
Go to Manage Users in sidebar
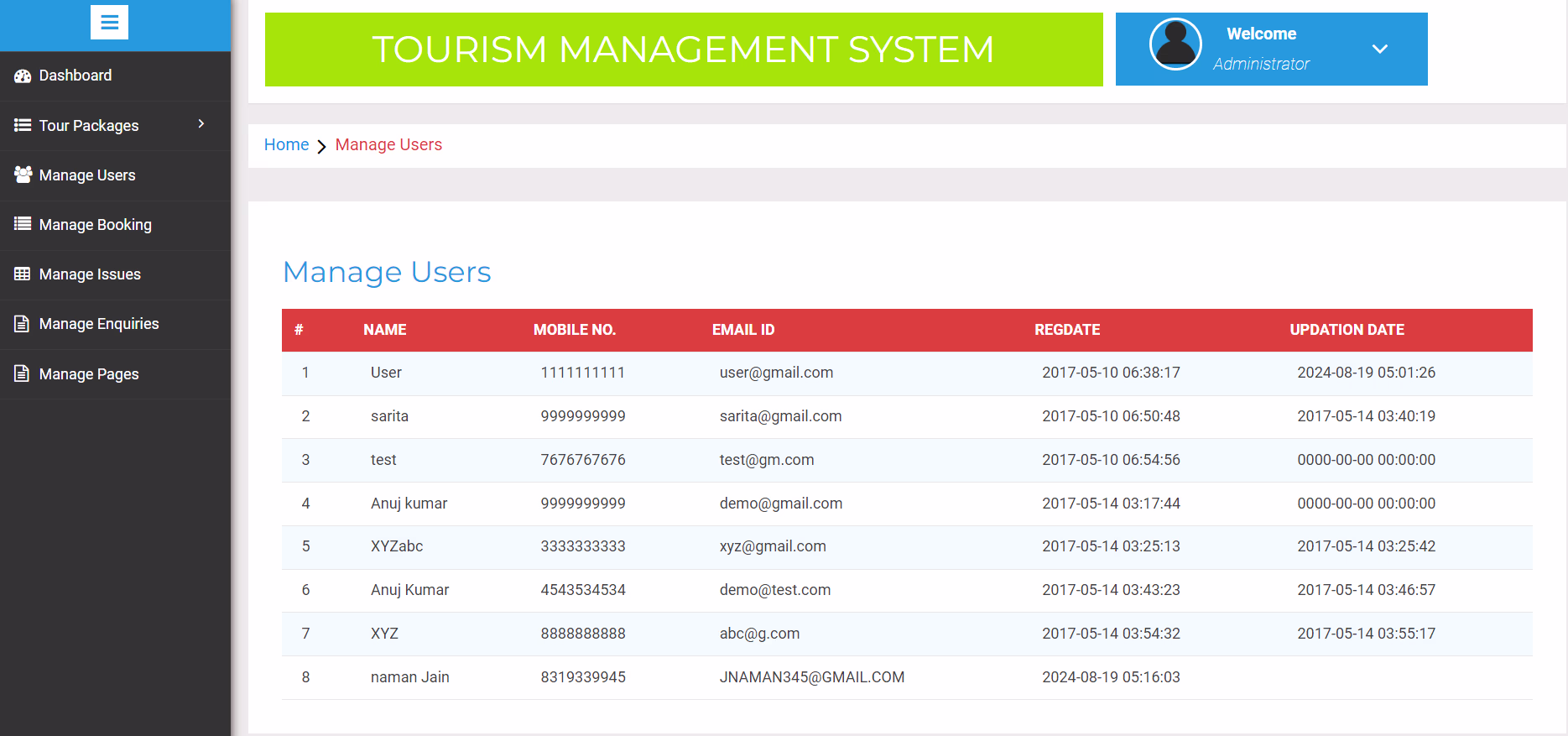coord(115,175)
